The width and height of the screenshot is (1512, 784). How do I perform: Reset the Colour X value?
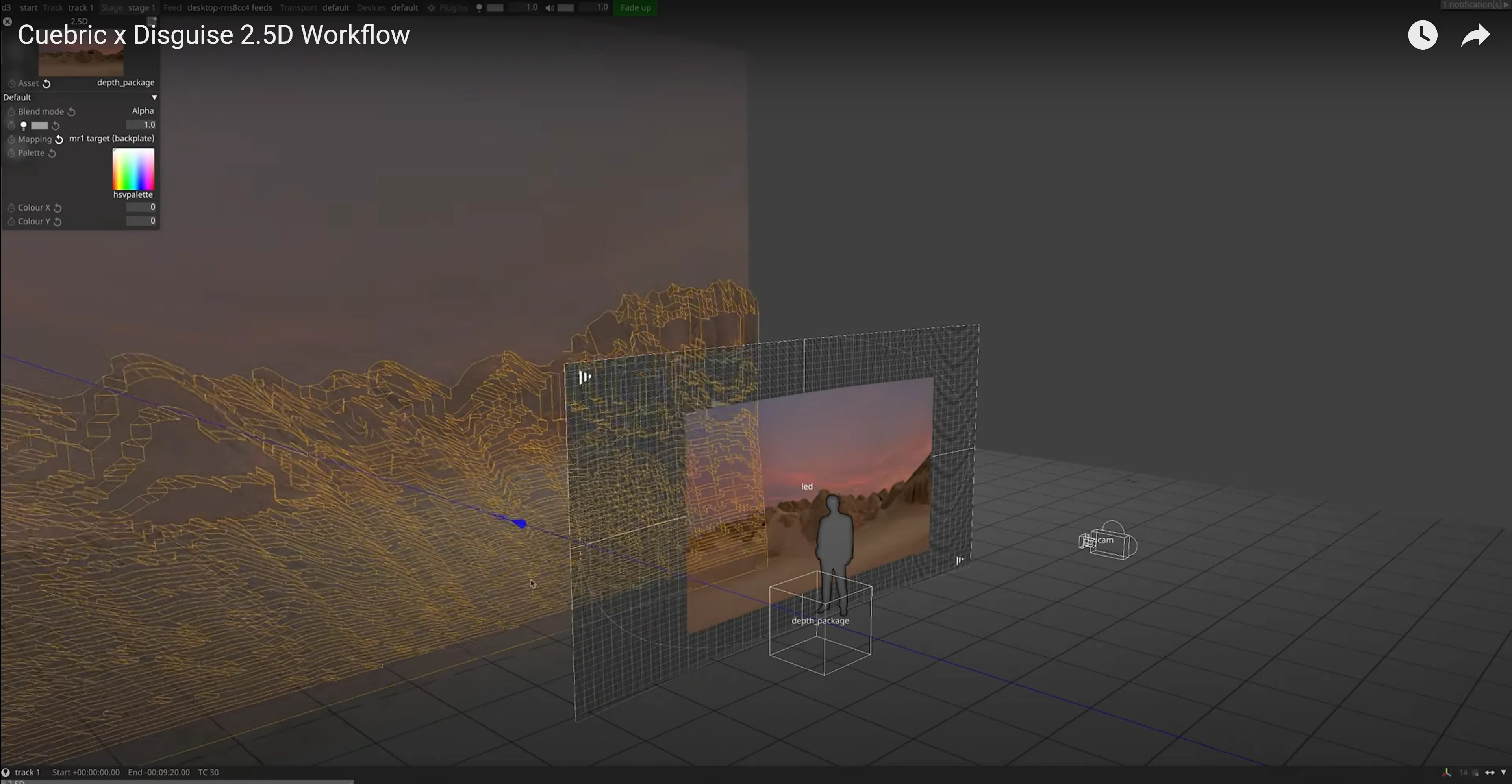[57, 208]
